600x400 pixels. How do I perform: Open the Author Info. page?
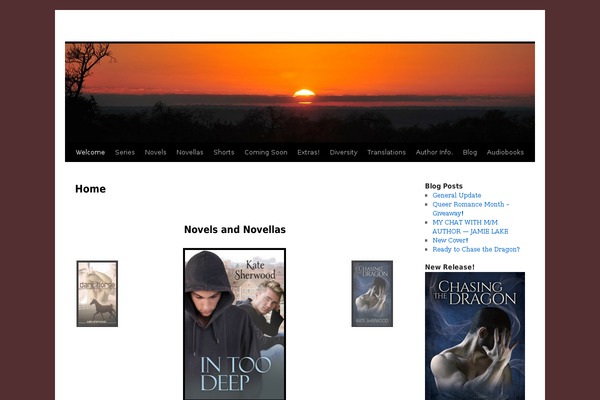pos(434,152)
